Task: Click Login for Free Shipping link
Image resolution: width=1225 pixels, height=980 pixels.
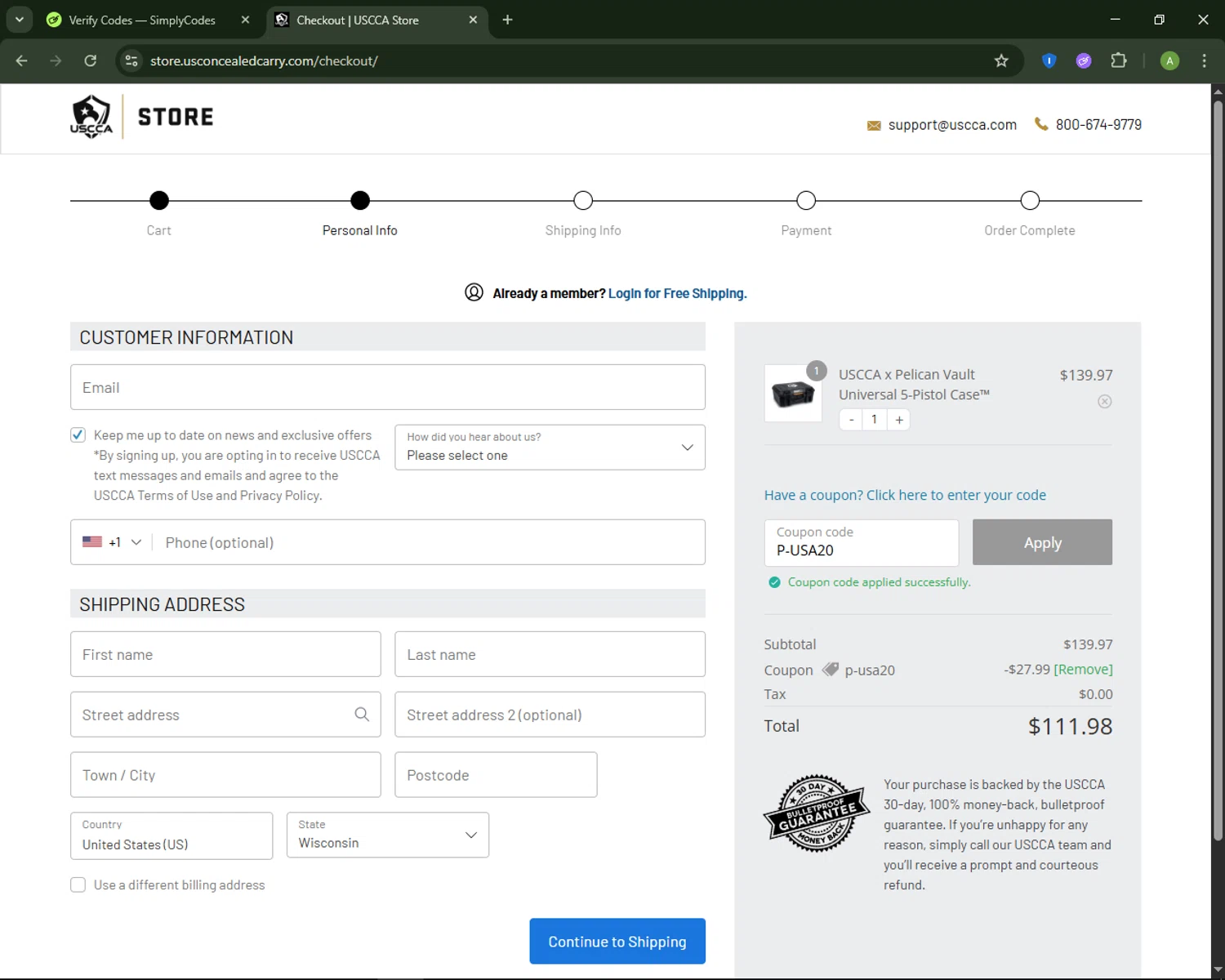Action: click(x=677, y=293)
